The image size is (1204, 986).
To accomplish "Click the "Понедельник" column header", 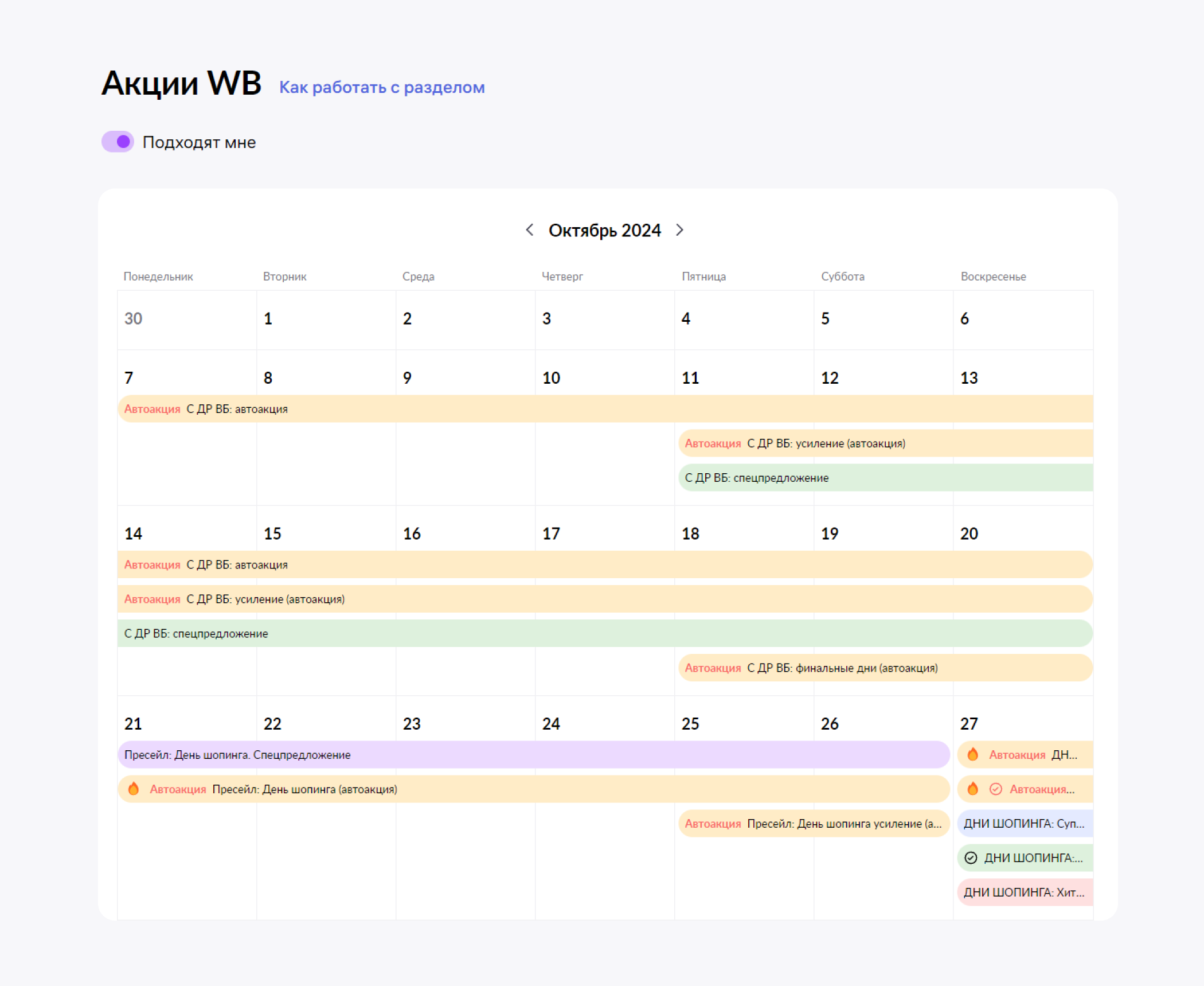I will [158, 276].
